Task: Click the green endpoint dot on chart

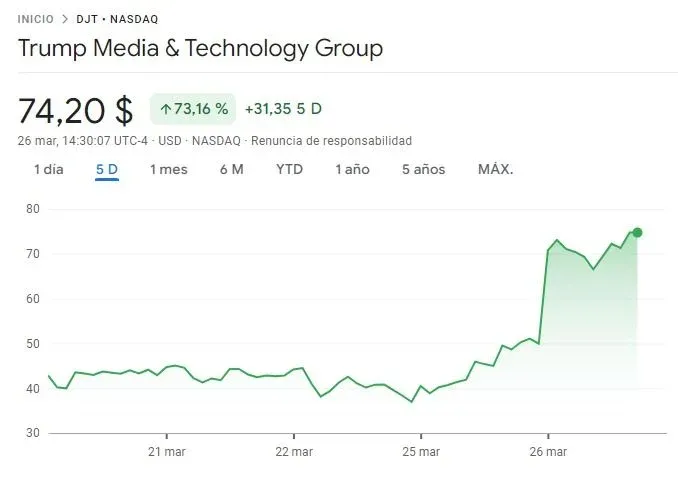Action: click(637, 232)
